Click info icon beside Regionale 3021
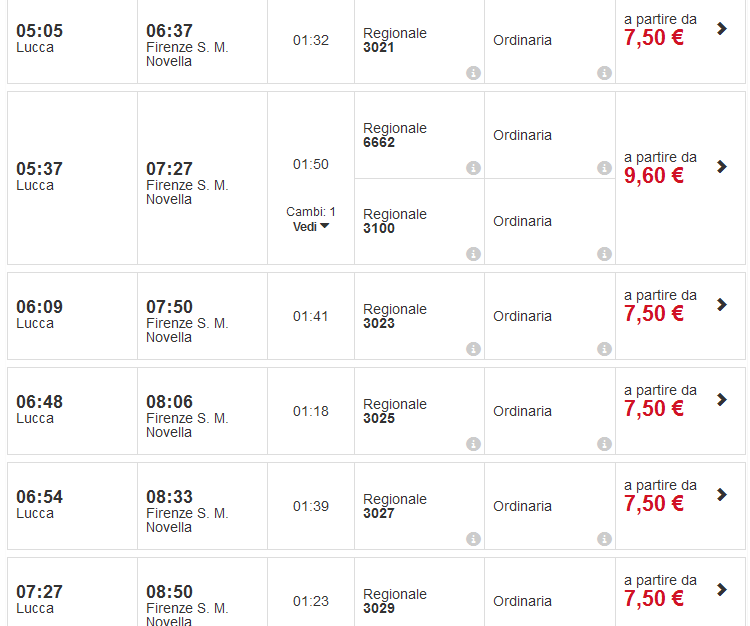 pos(473,73)
